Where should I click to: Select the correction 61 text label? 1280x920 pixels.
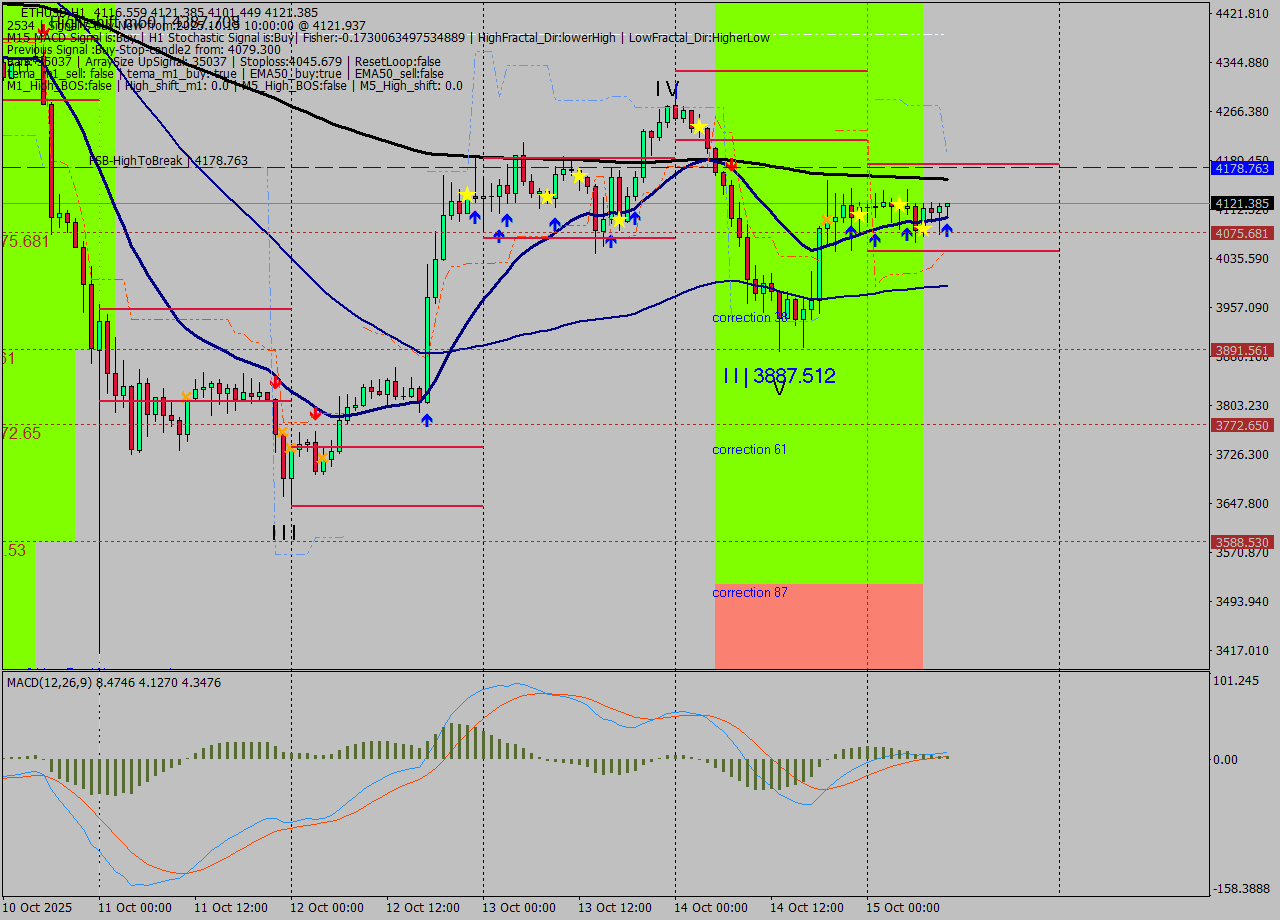(749, 449)
